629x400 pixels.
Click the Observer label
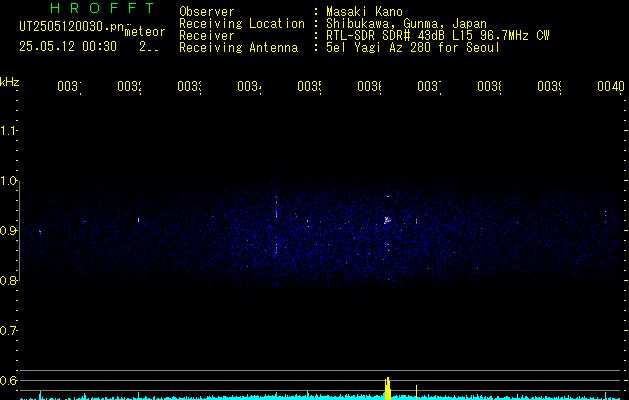[x=207, y=12]
